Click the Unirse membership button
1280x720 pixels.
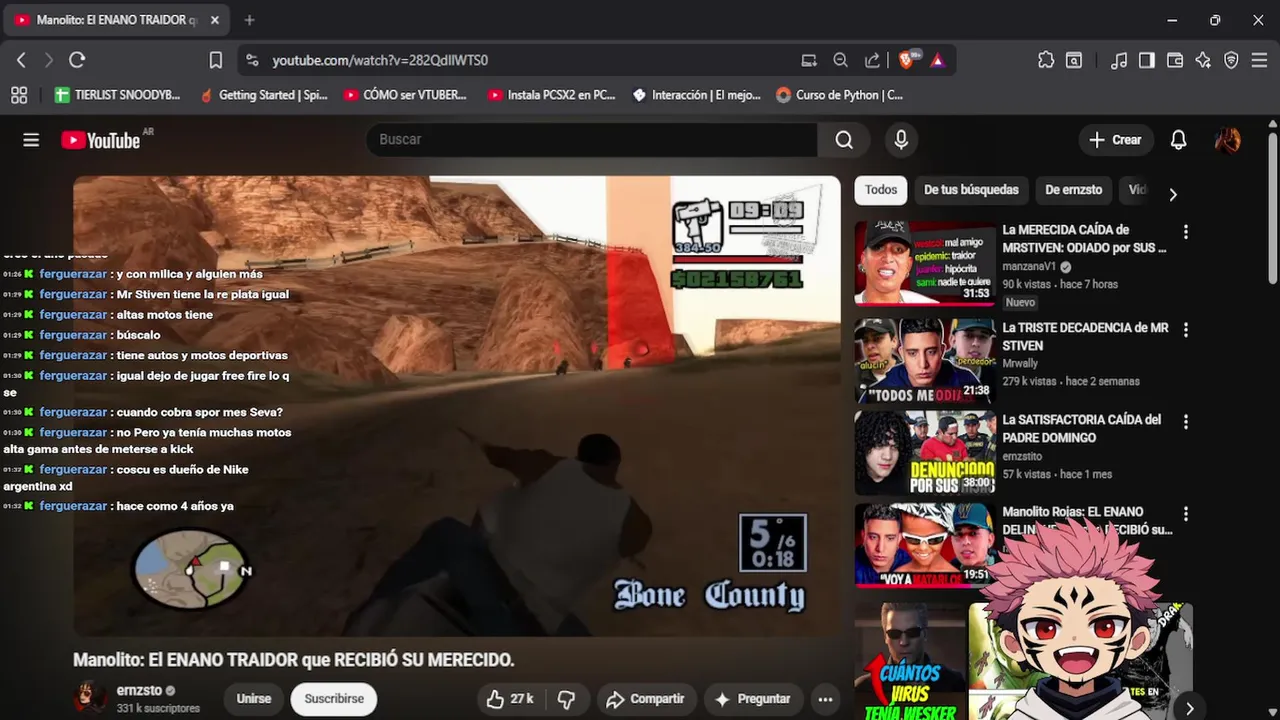pyautogui.click(x=253, y=699)
